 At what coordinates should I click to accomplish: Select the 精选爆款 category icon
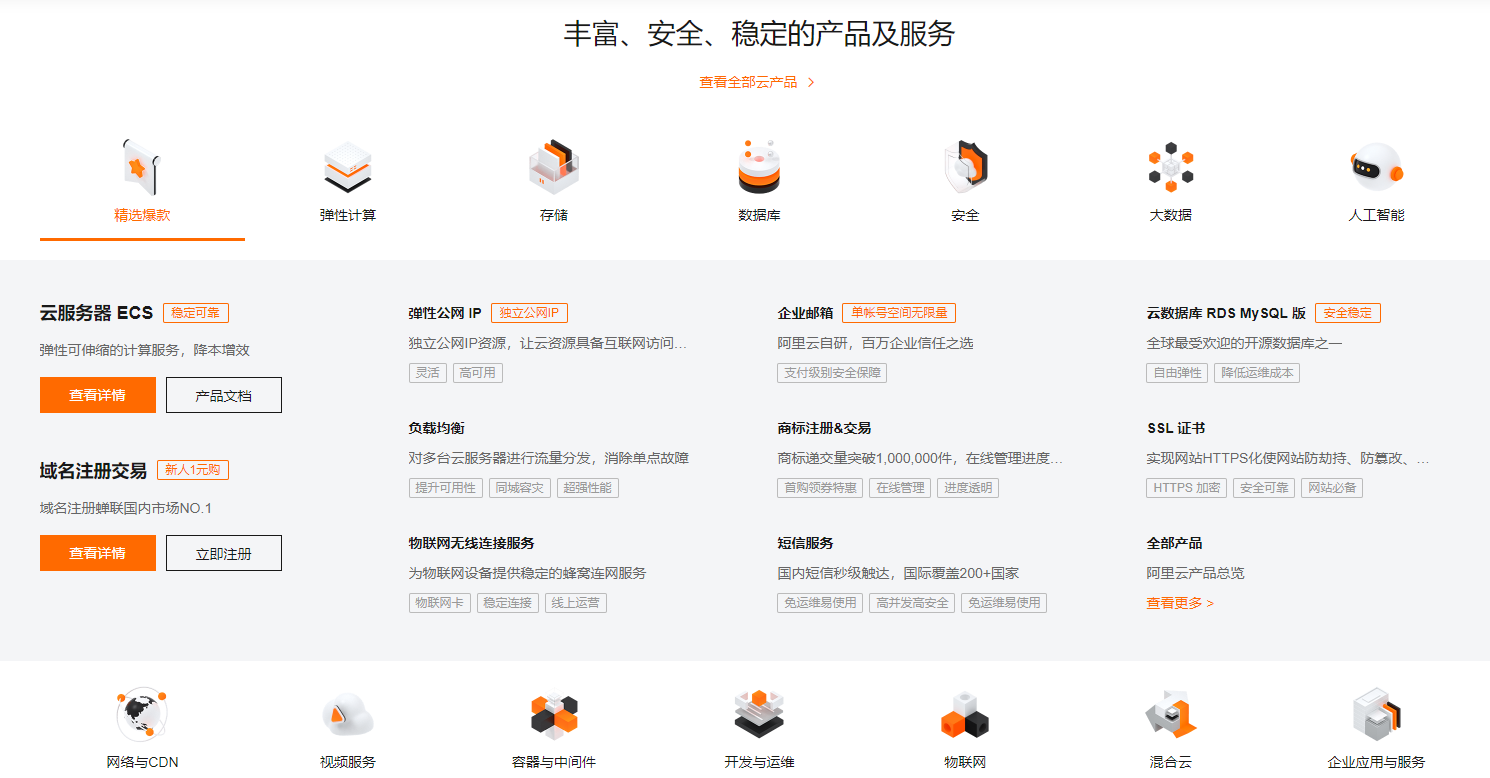pos(142,167)
